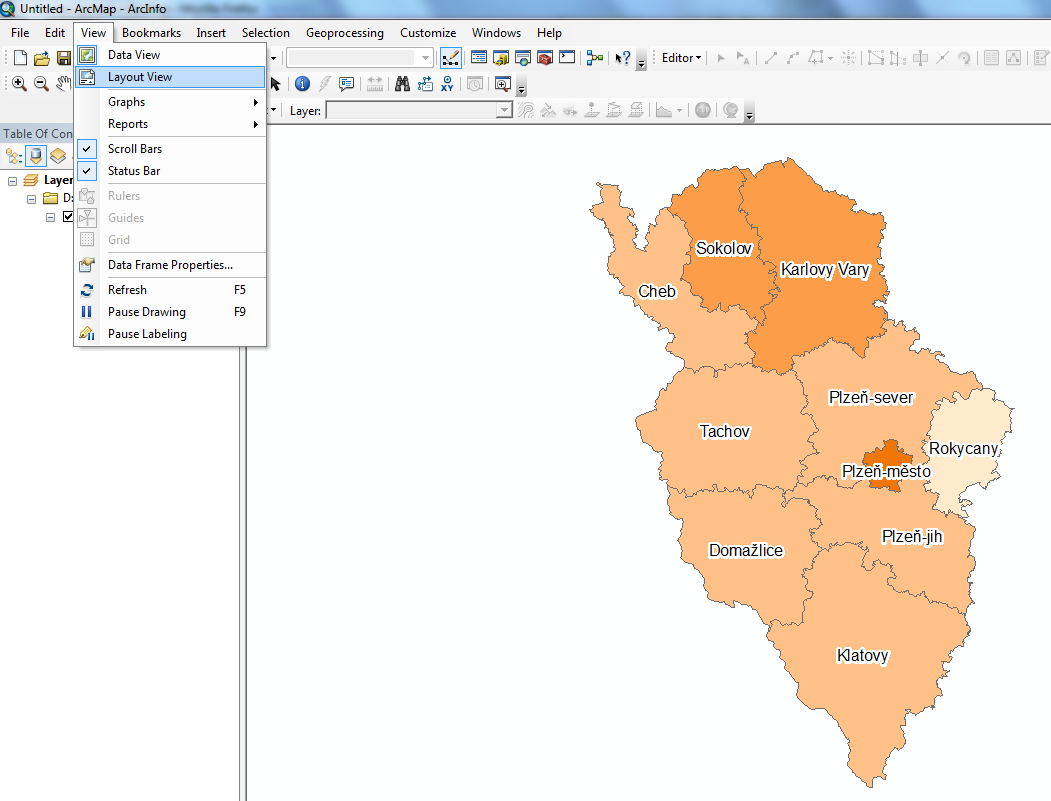Screen dimensions: 1051x801
Task: Collapse the D: folder source node
Action: [32, 199]
